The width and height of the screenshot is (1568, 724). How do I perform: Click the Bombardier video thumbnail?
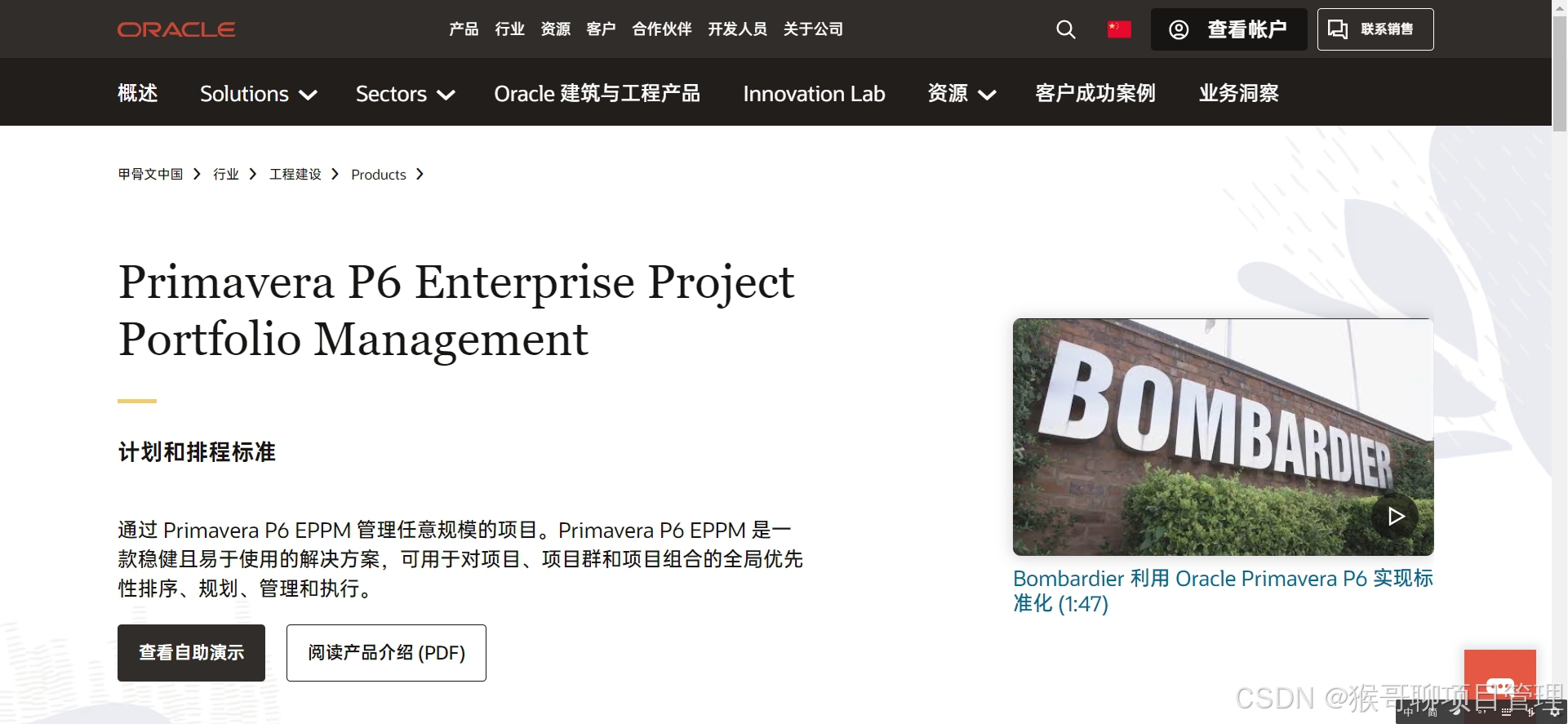(1223, 437)
